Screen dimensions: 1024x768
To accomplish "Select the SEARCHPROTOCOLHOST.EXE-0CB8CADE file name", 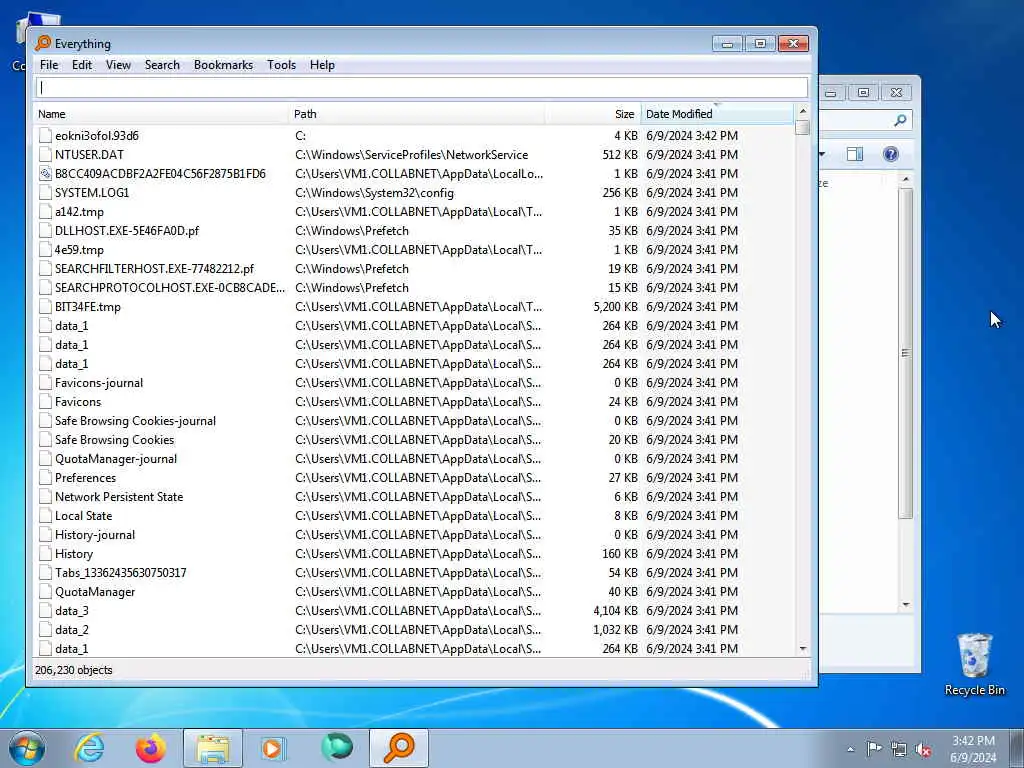I will point(170,287).
